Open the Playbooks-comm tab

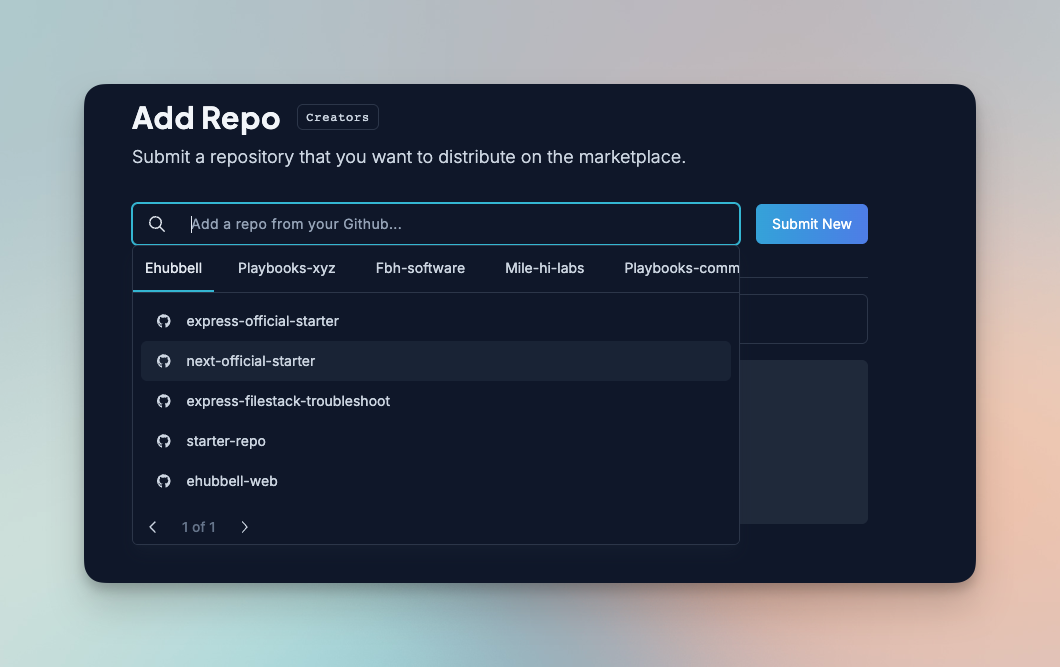[681, 268]
